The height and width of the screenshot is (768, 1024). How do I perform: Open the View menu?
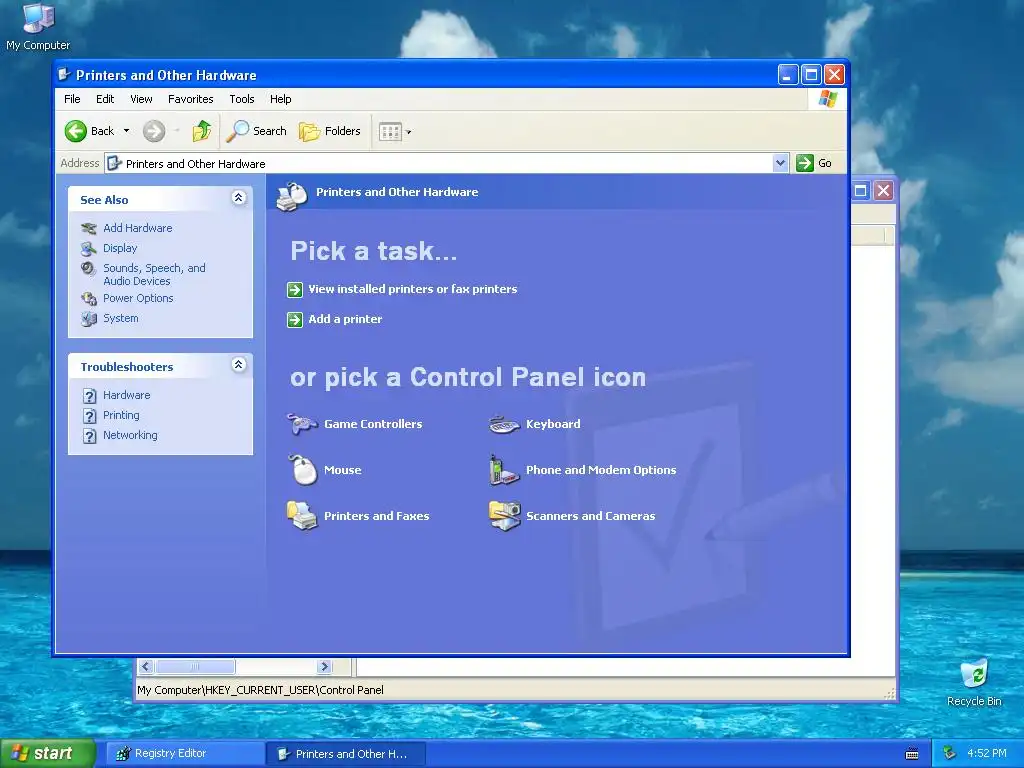point(141,99)
